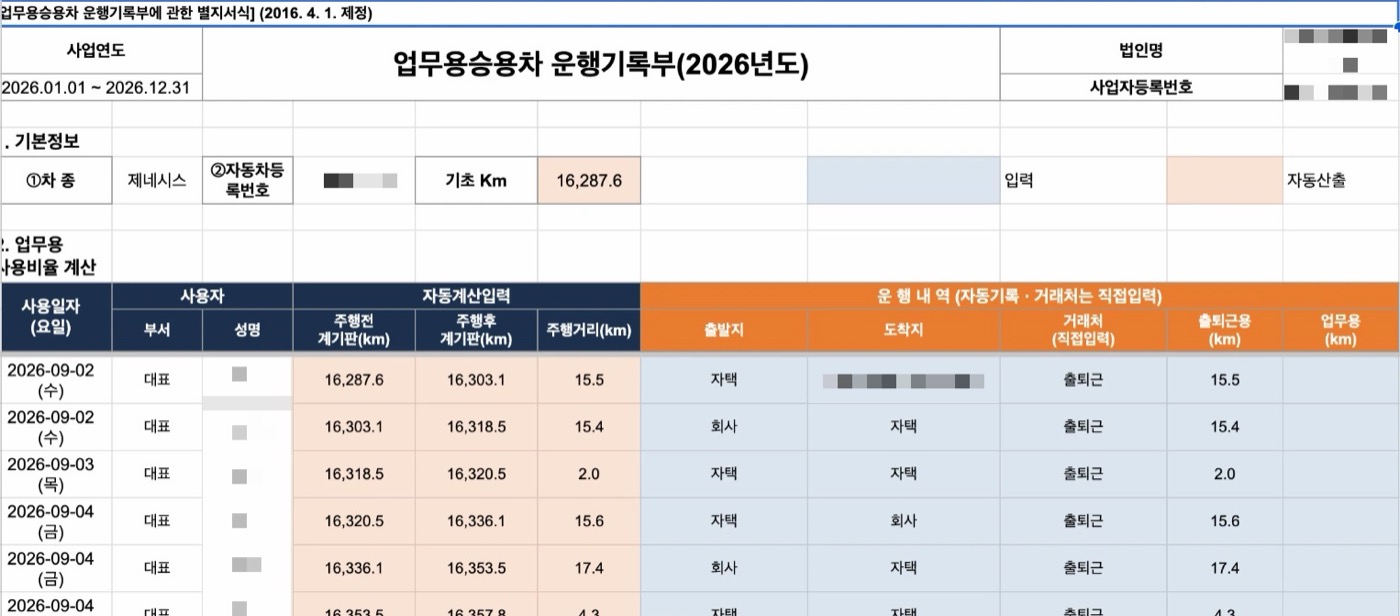The width and height of the screenshot is (1400, 616).
Task: Select the 출퇴근용 (km) column header
Action: point(1224,330)
